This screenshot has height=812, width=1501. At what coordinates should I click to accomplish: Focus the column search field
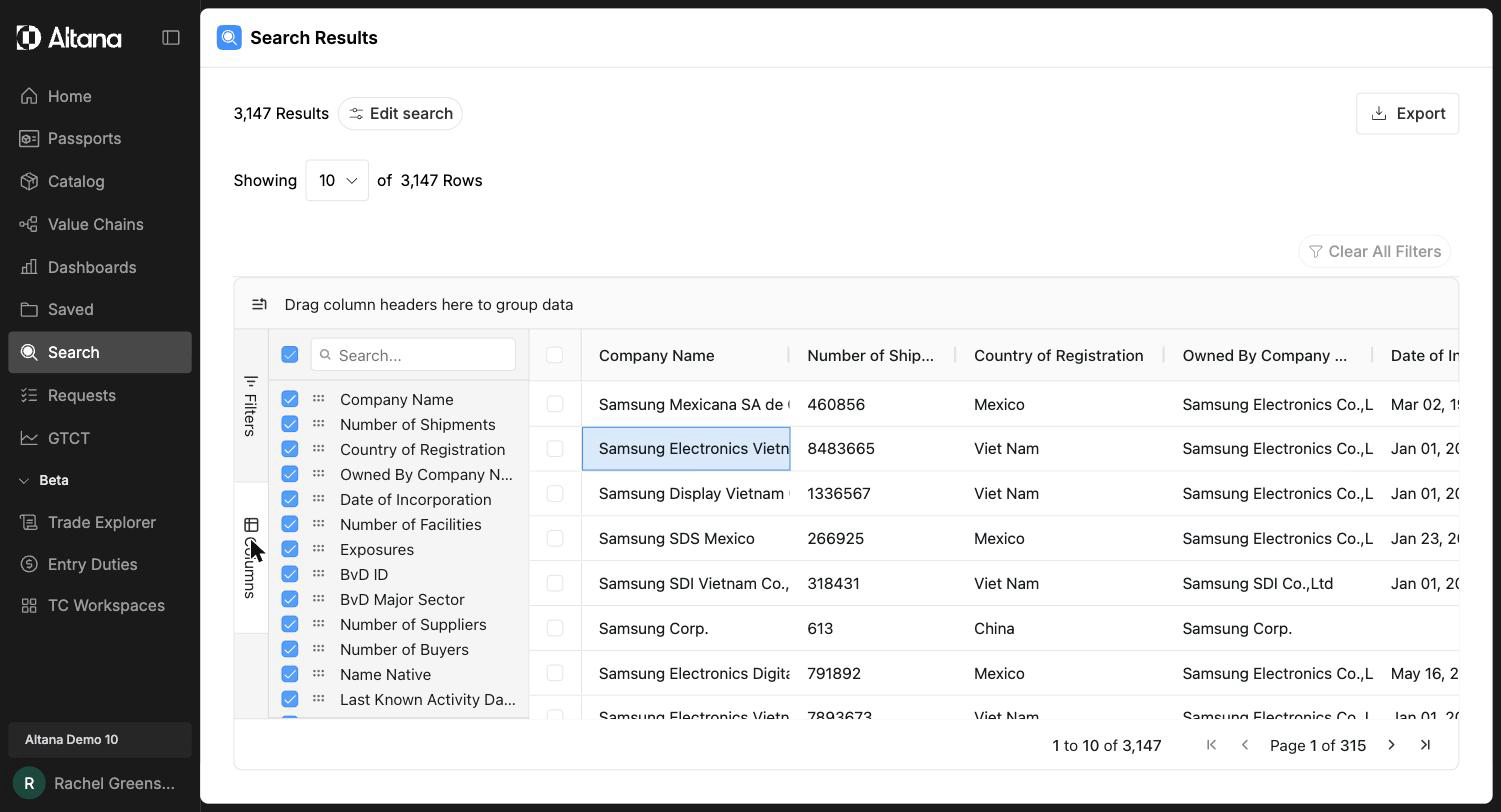pos(413,355)
